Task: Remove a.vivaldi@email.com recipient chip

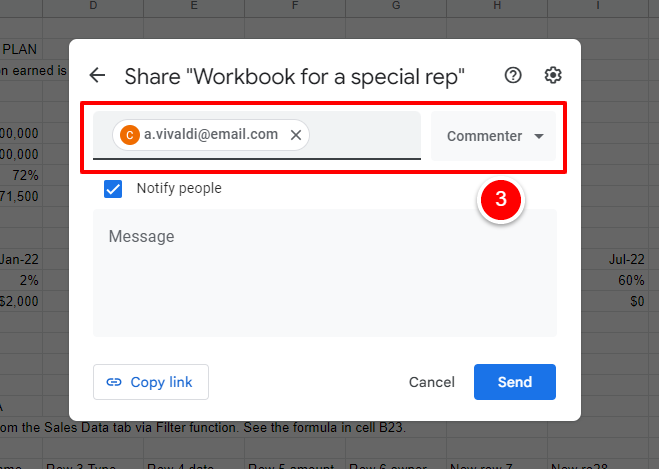Action: (296, 135)
